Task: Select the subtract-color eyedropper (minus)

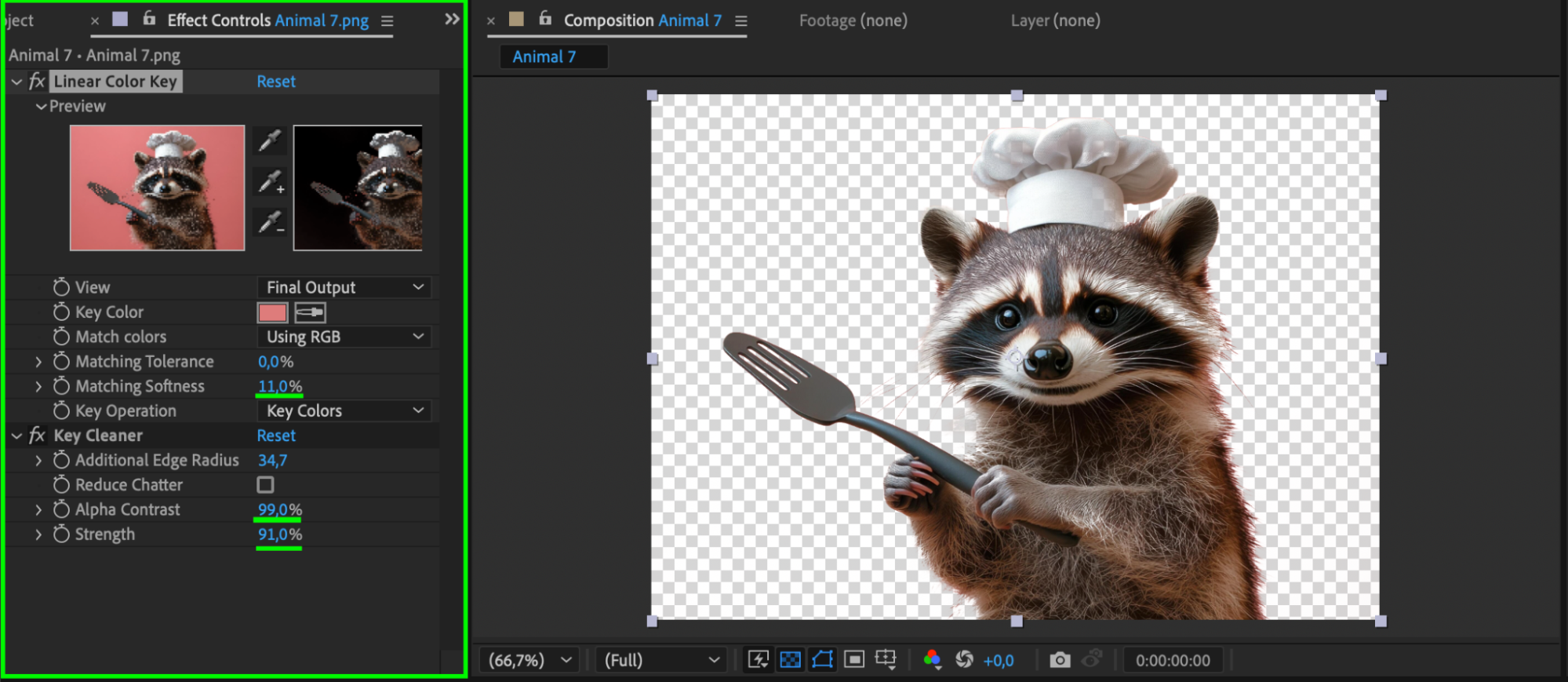Action: point(271,223)
